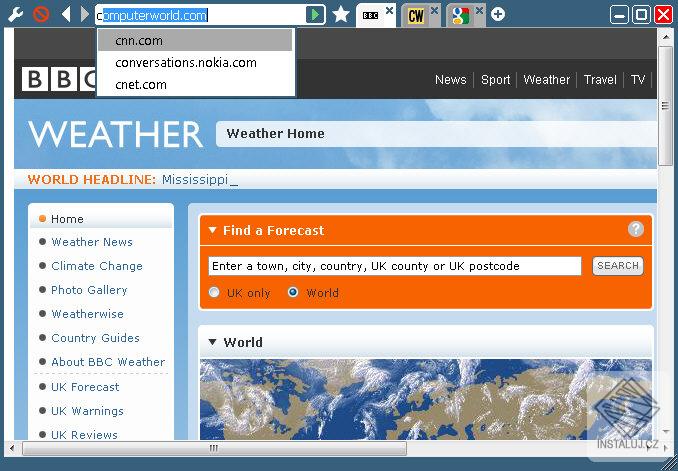Image resolution: width=678 pixels, height=471 pixels.
Task: Open the Sport section link
Action: pyautogui.click(x=496, y=80)
